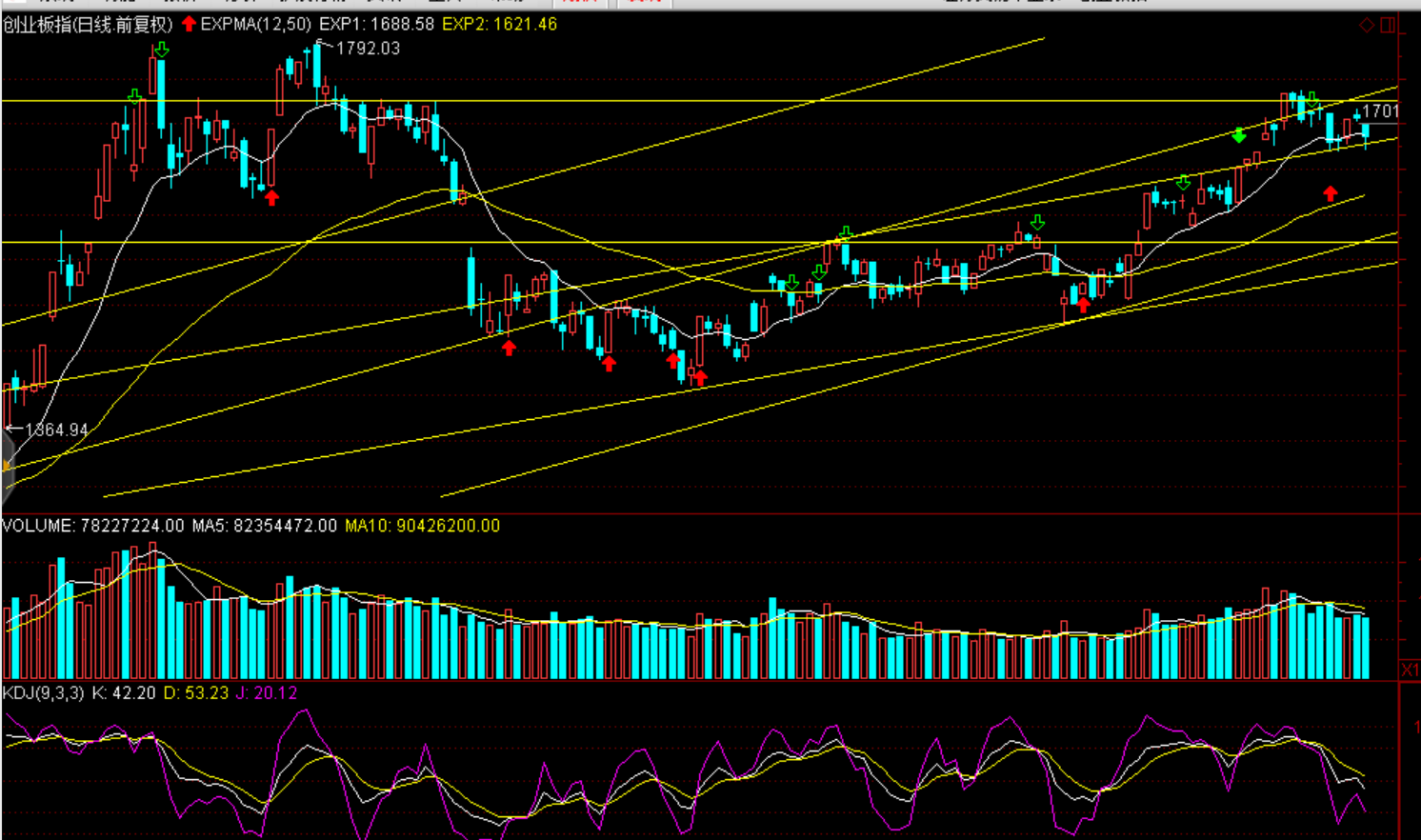Click the red diamond icon top-right of chart

[x=1367, y=25]
